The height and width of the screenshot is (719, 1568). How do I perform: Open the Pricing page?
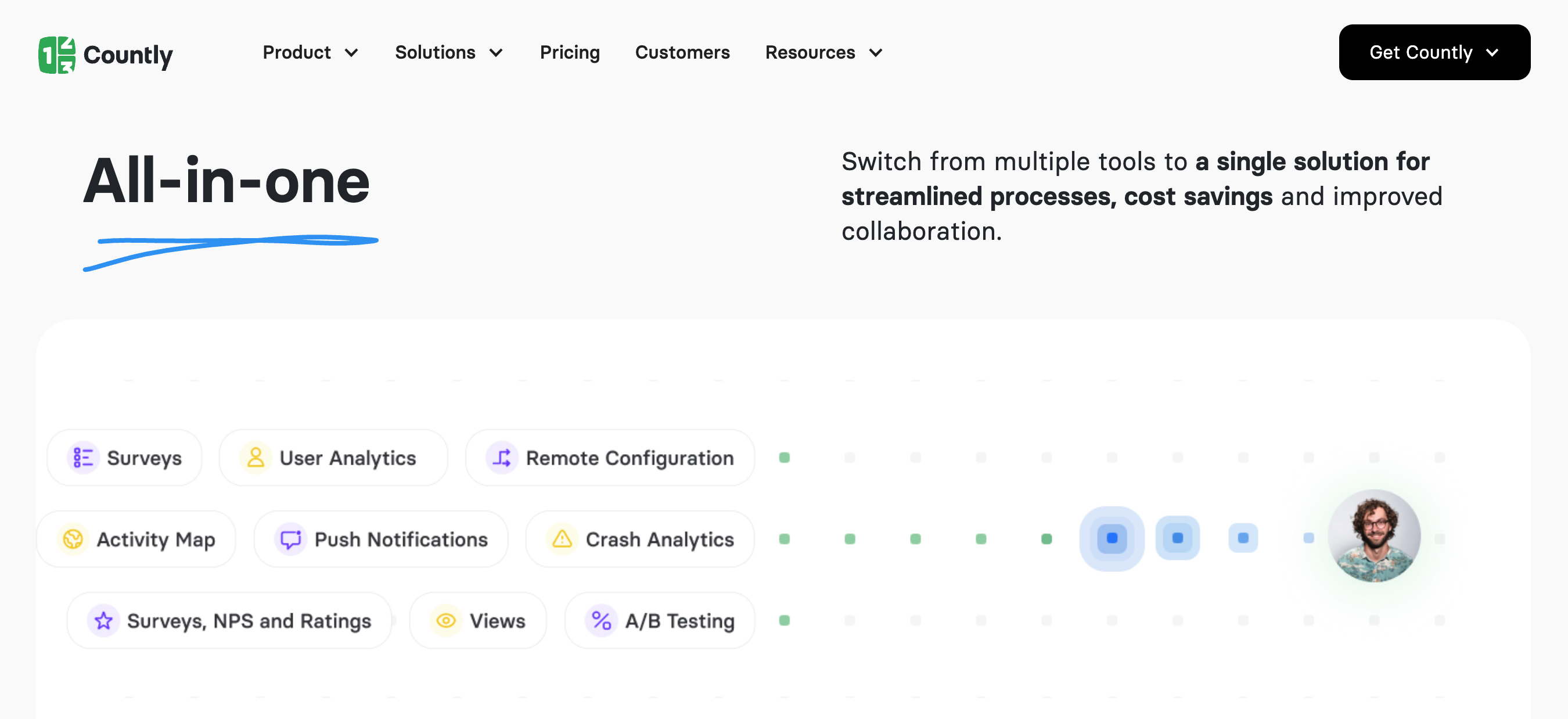pos(570,53)
